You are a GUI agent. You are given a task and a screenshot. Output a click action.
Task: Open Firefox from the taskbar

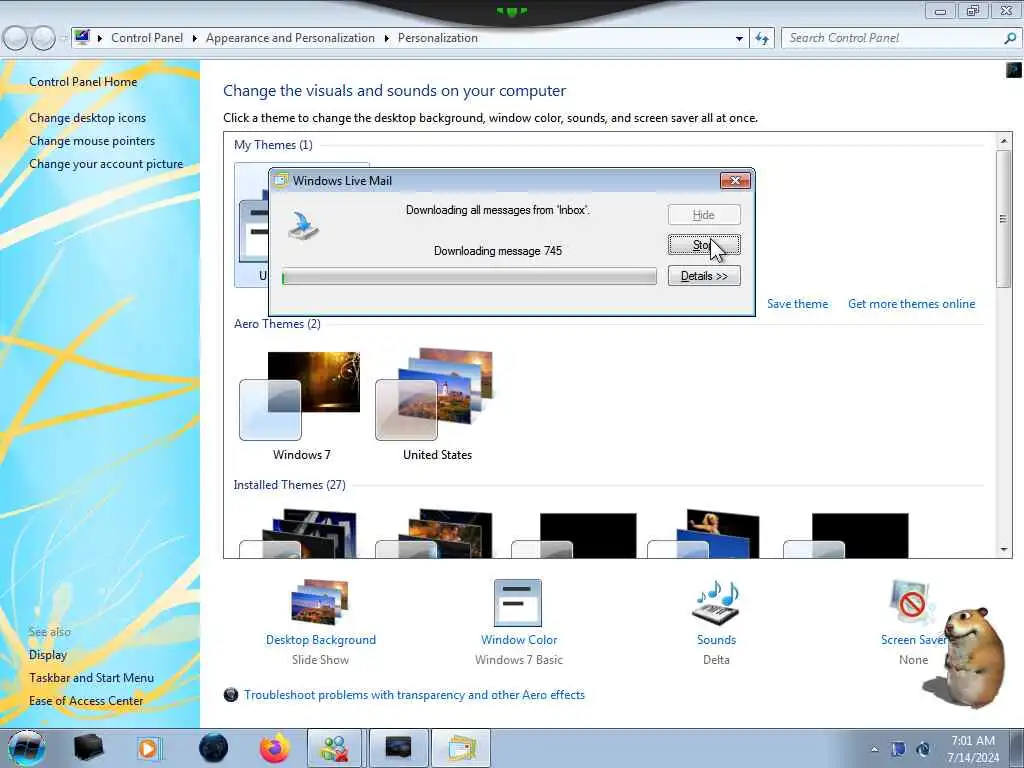coord(275,748)
